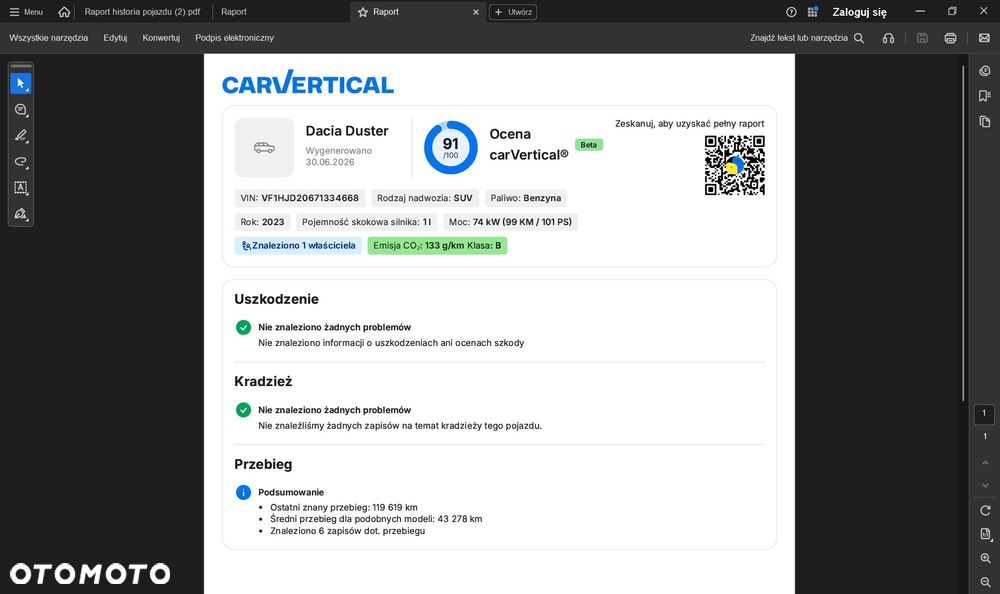Choose the freehand draw loop tool

point(20,161)
